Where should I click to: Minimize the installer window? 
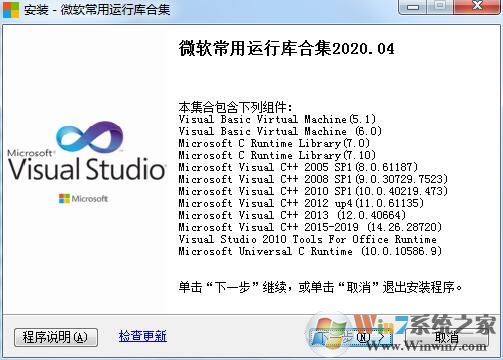point(413,6)
